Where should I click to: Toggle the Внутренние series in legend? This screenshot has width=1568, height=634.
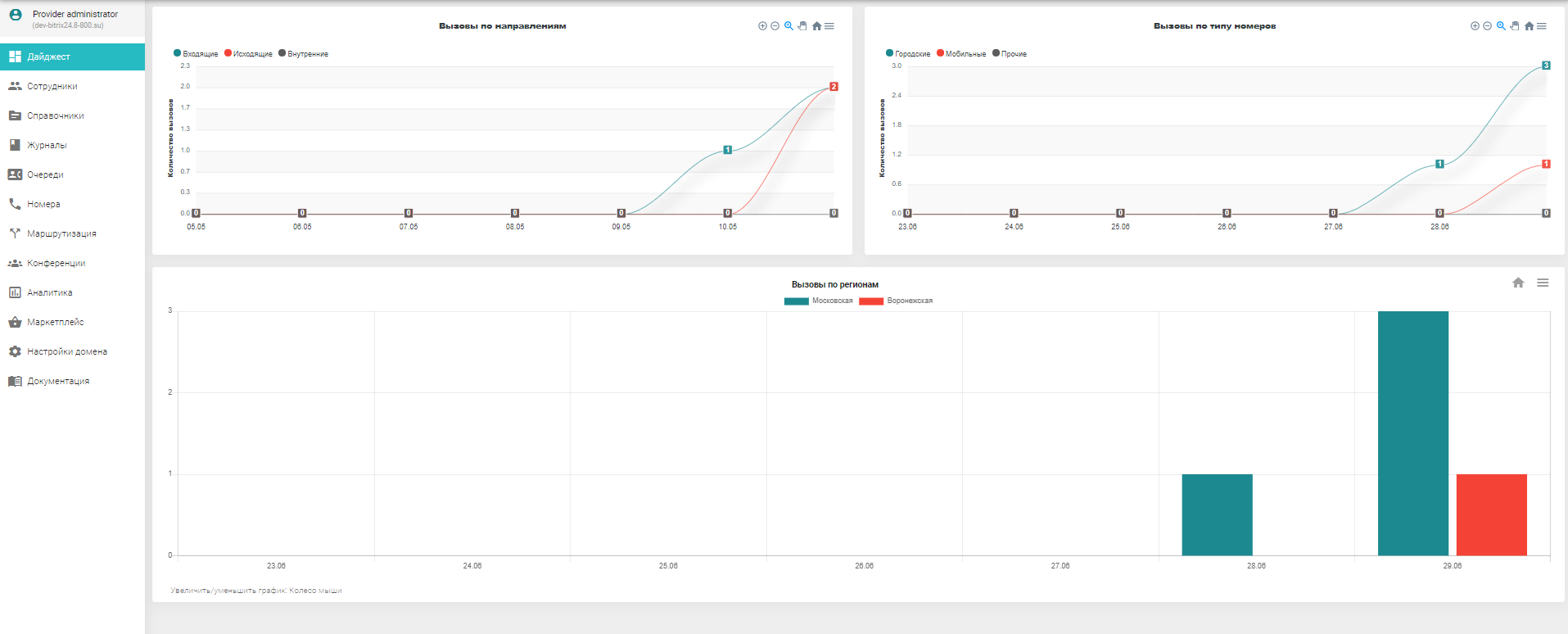click(303, 53)
